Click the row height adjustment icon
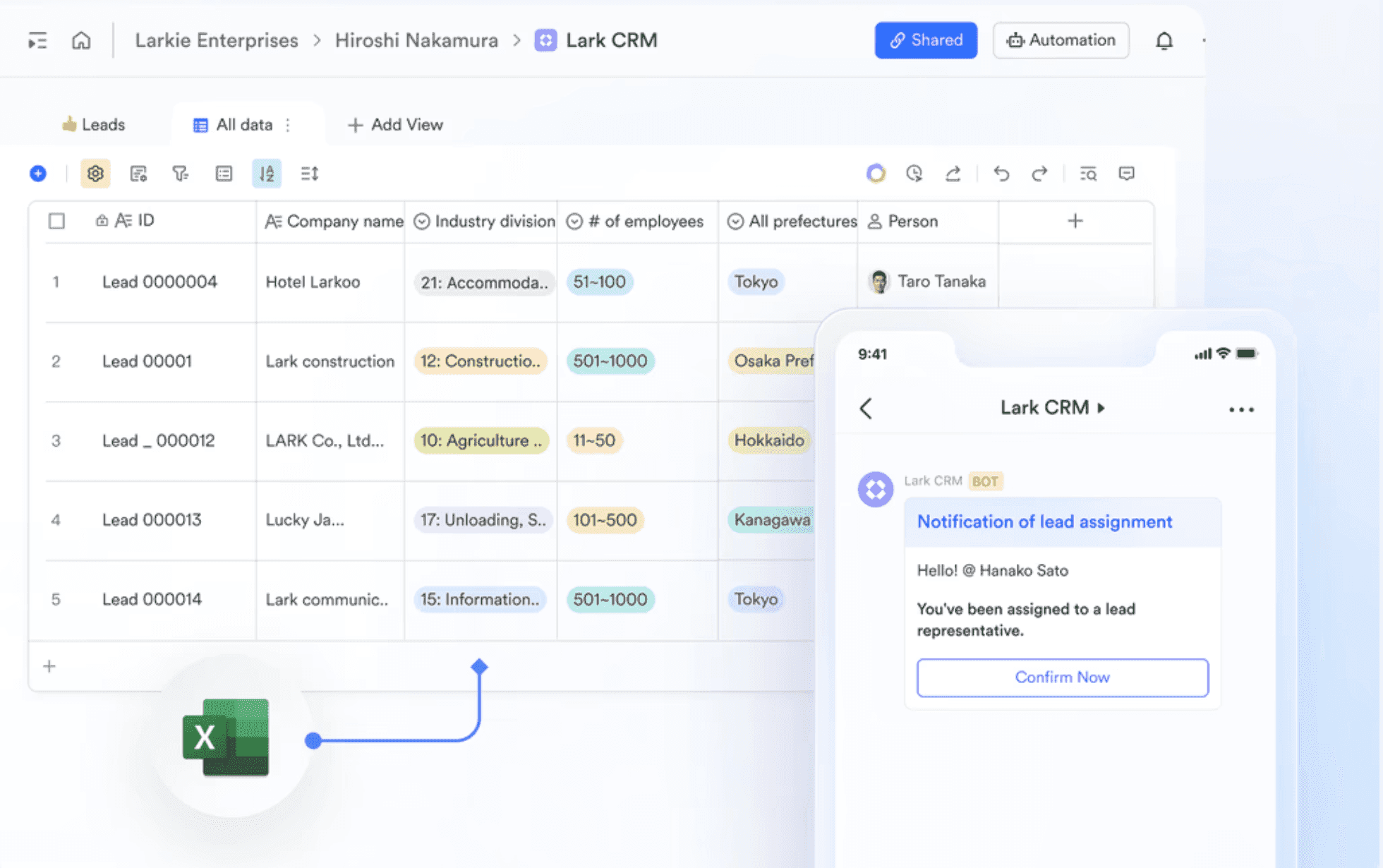Viewport: 1383px width, 868px height. [x=308, y=174]
